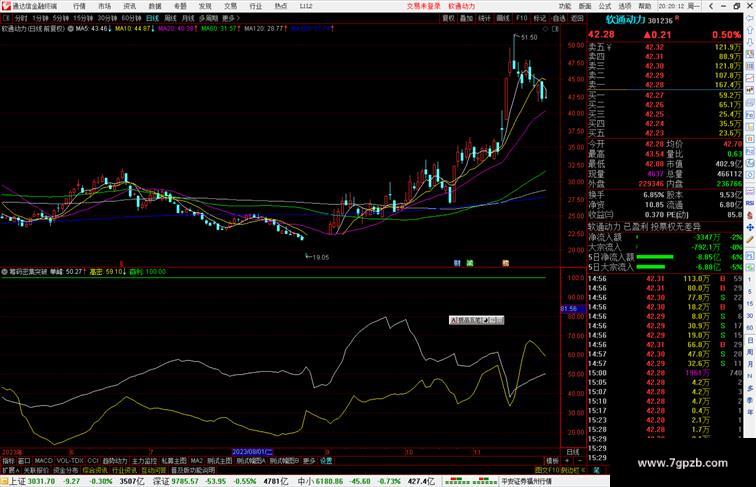The height and width of the screenshot is (487, 756).
Task: Click the round icon before 筹码密集突破
Action: [x=4, y=272]
